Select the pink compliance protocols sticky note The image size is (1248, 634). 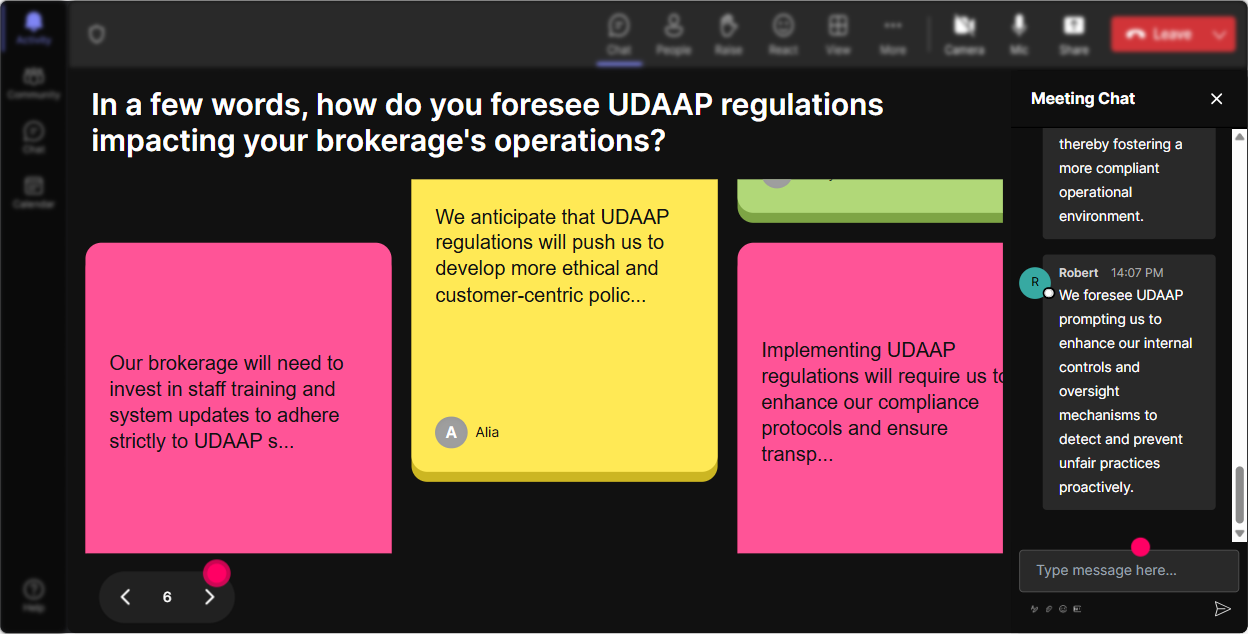(x=870, y=398)
